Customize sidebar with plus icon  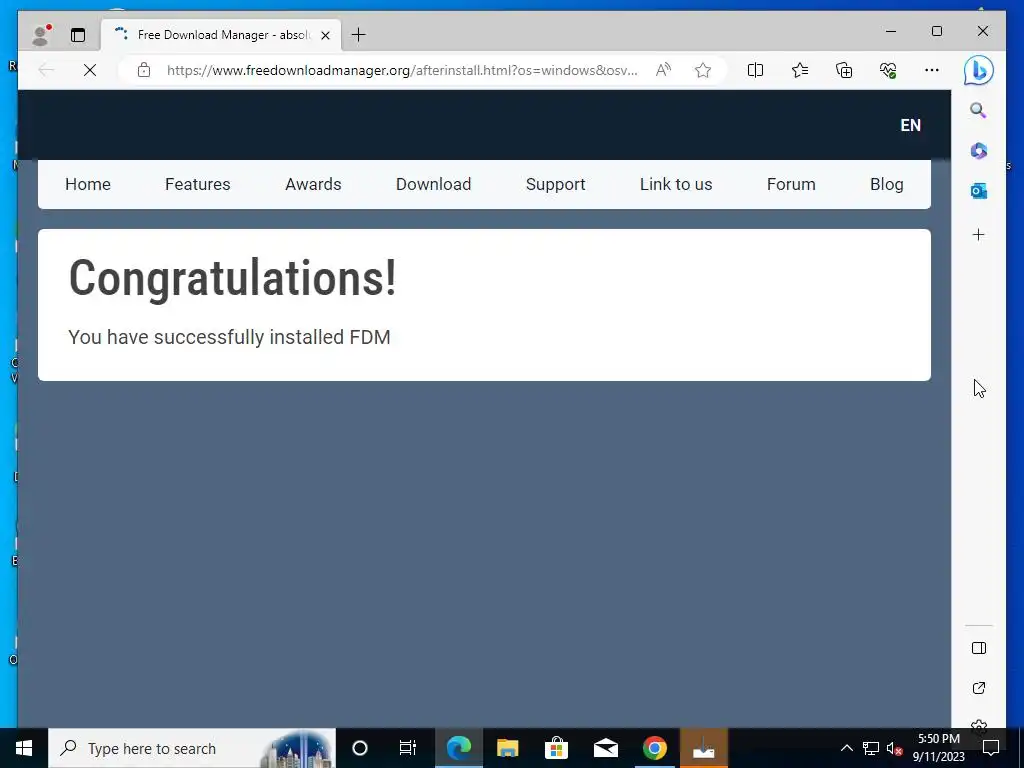point(978,234)
